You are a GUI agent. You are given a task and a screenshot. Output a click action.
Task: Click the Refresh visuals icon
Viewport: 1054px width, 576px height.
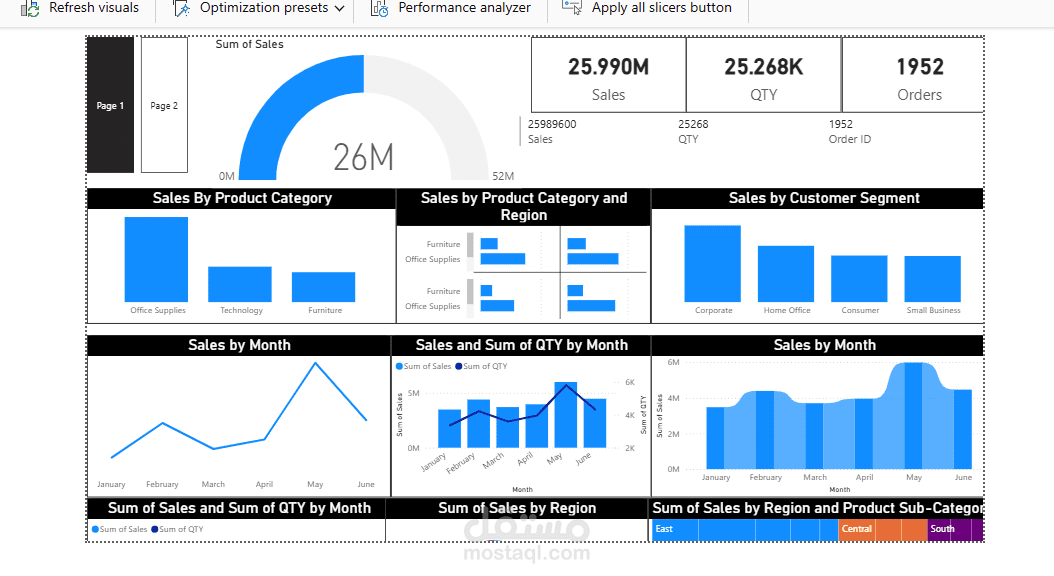click(x=30, y=8)
